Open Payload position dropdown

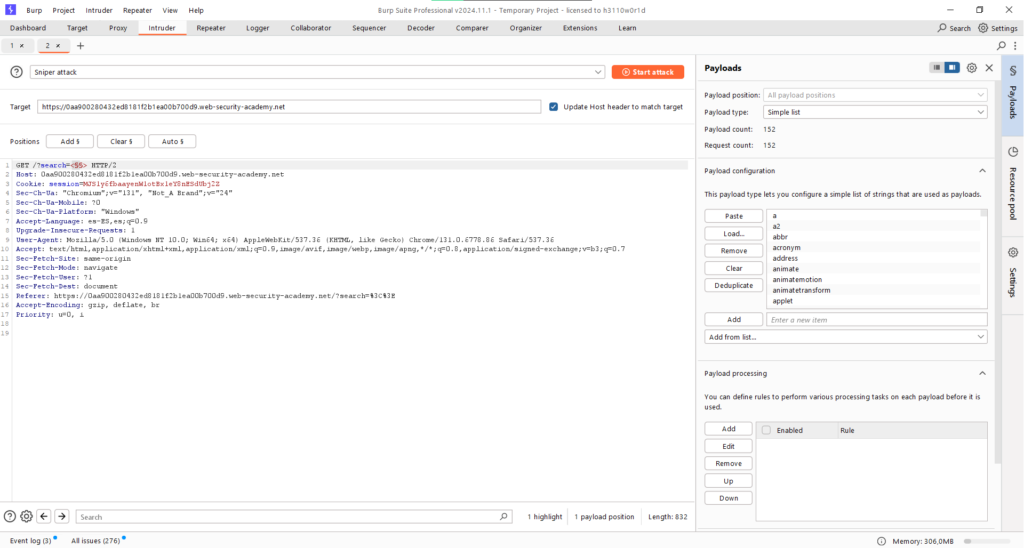875,95
